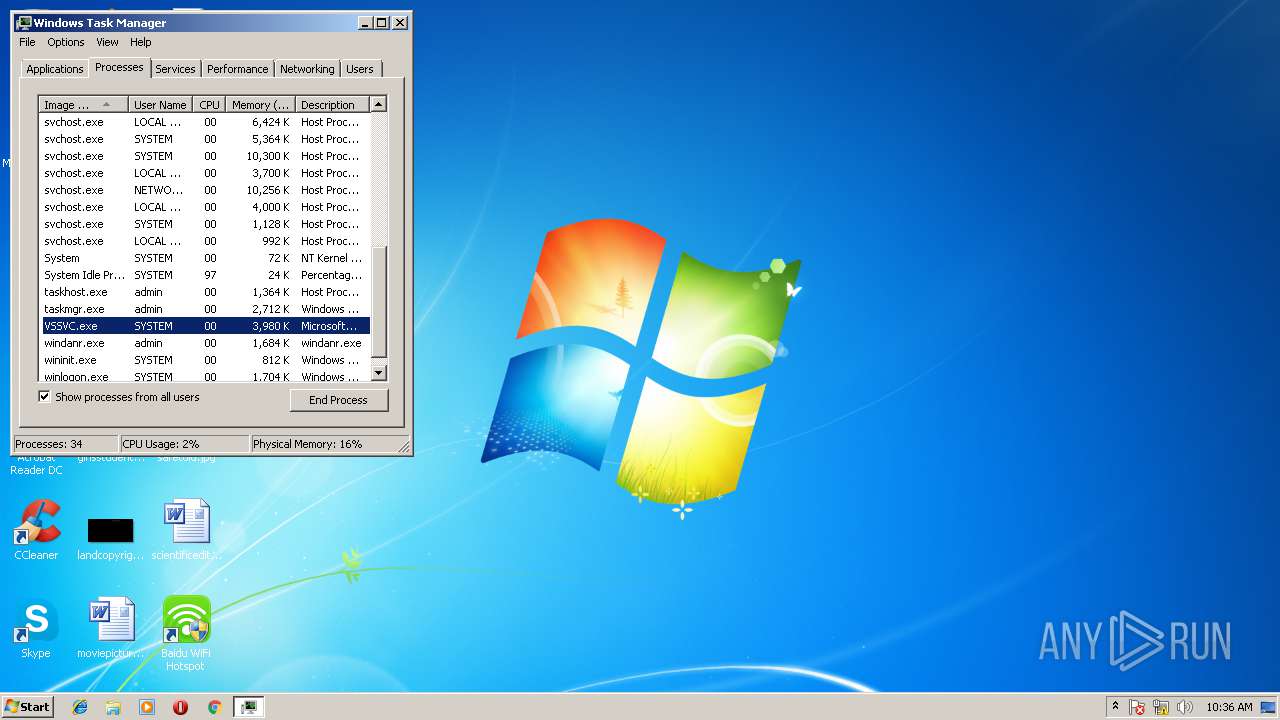This screenshot has width=1280, height=720.
Task: Open the CCleaner desktop shortcut
Action: [x=36, y=530]
